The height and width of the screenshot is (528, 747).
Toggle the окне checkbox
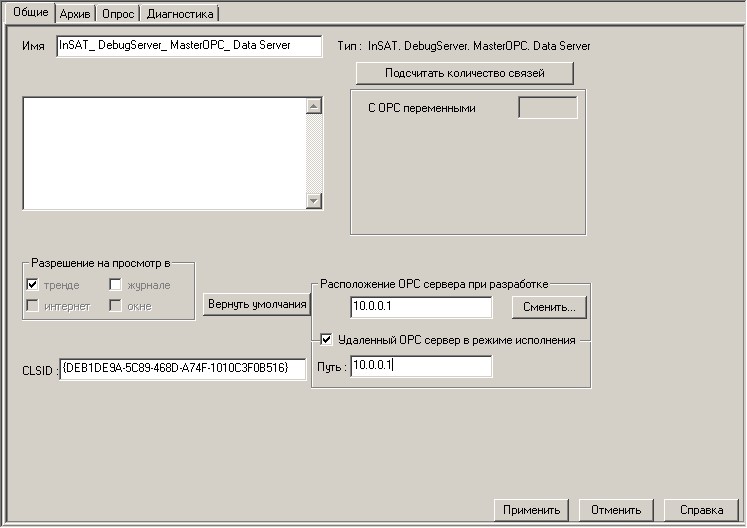point(115,305)
